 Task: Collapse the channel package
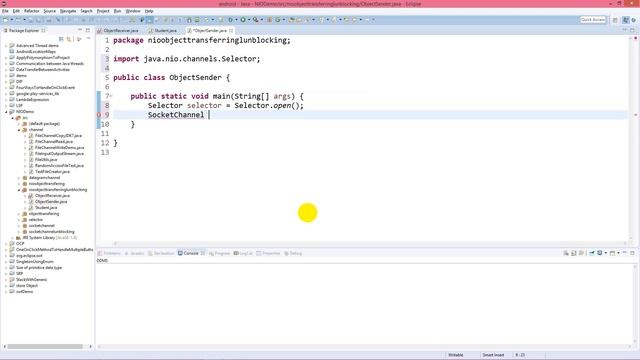[19, 130]
